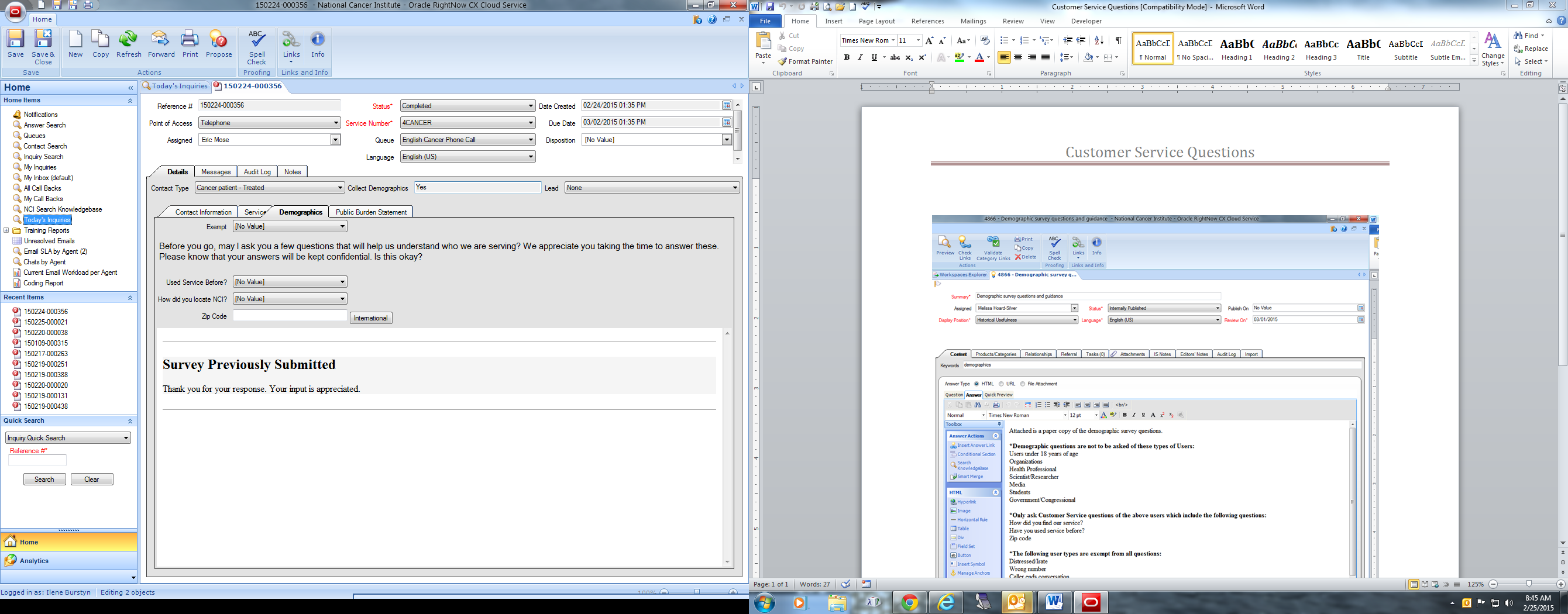This screenshot has width=1568, height=614.
Task: Click Replace in Word's Editing group
Action: click(x=1531, y=49)
